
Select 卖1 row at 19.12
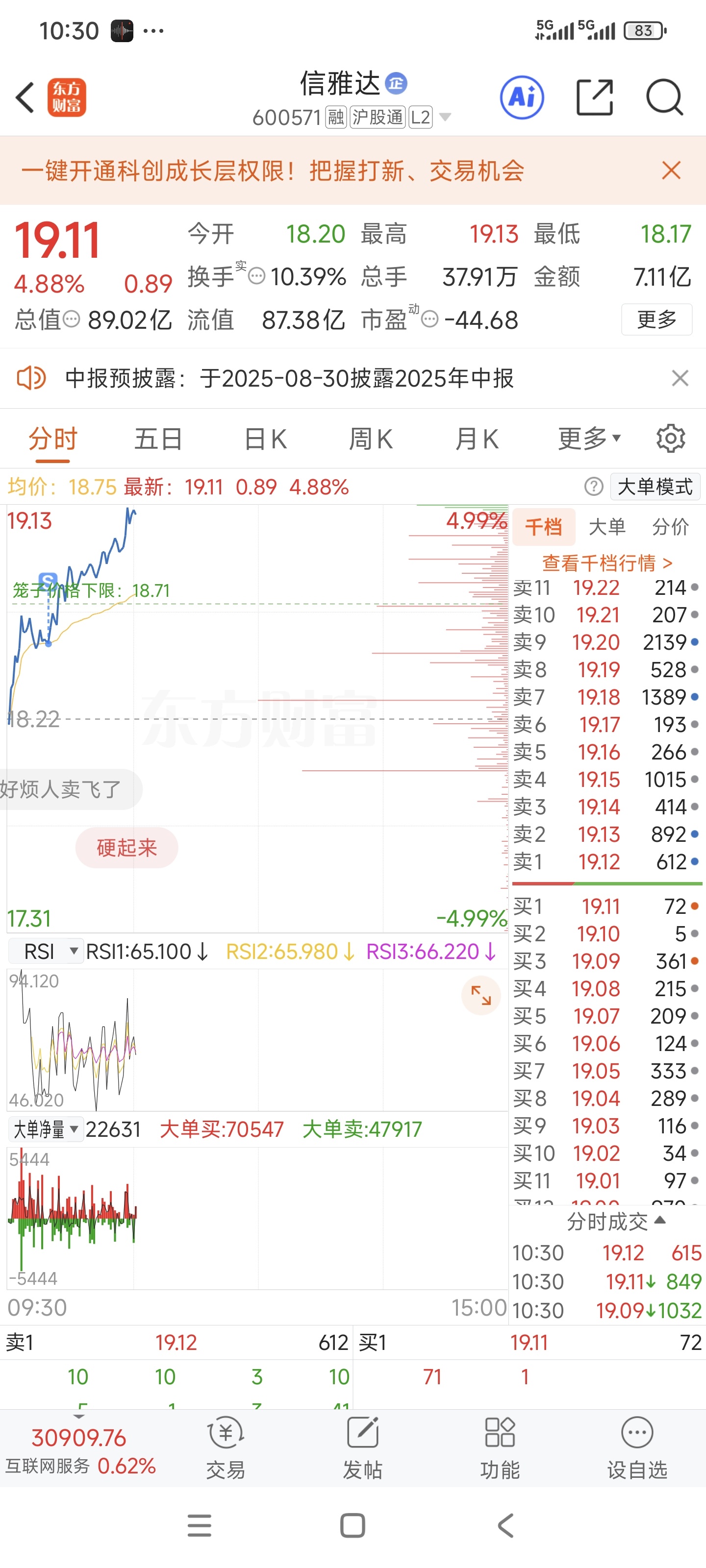(x=606, y=861)
